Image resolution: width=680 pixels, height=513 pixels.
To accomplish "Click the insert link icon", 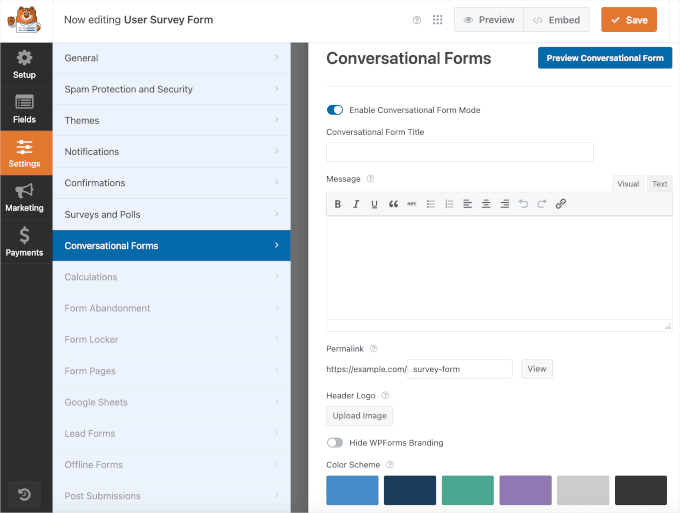I will click(560, 204).
